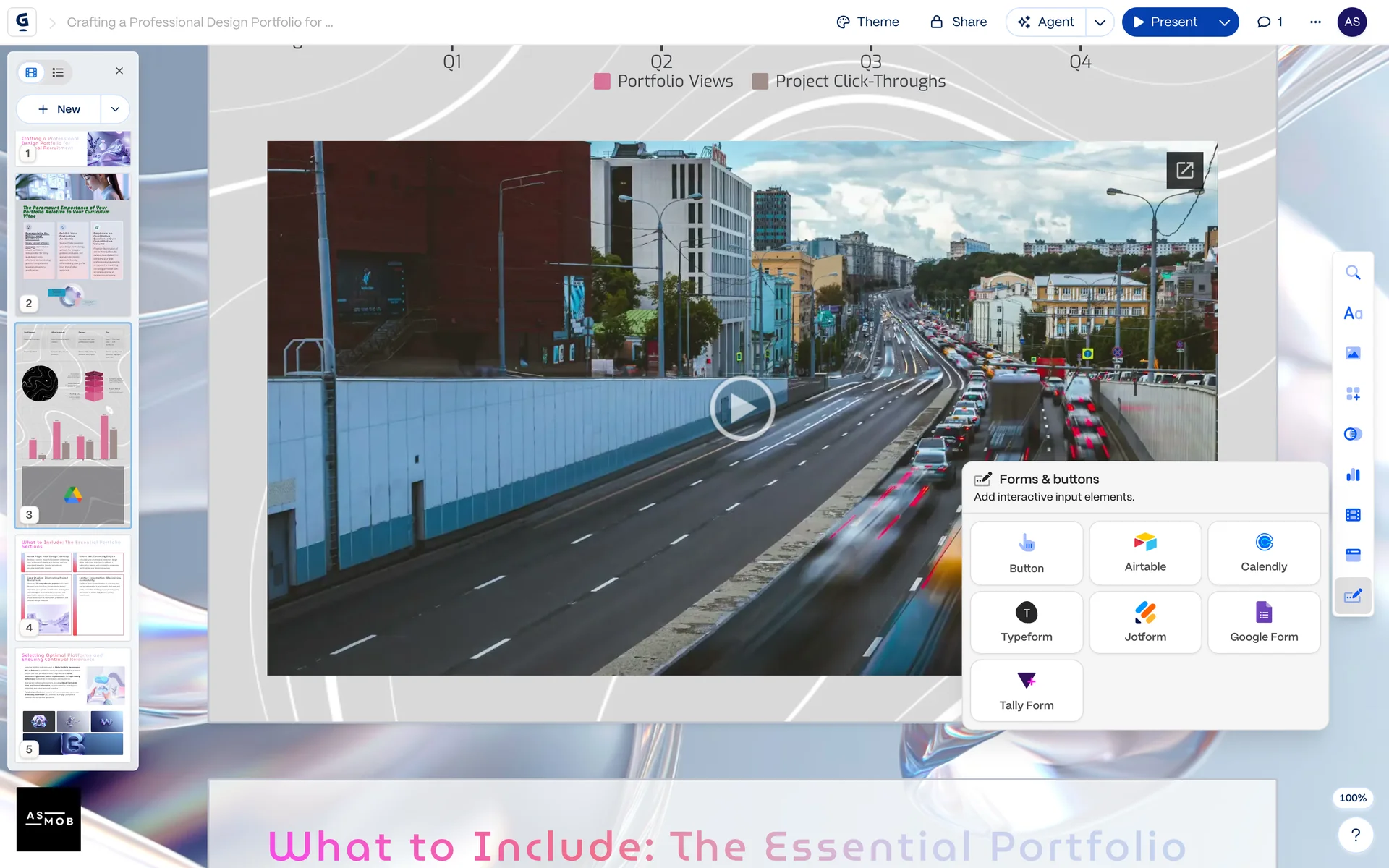The height and width of the screenshot is (868, 1389).
Task: Expand the New card dropdown arrow
Action: click(x=115, y=109)
